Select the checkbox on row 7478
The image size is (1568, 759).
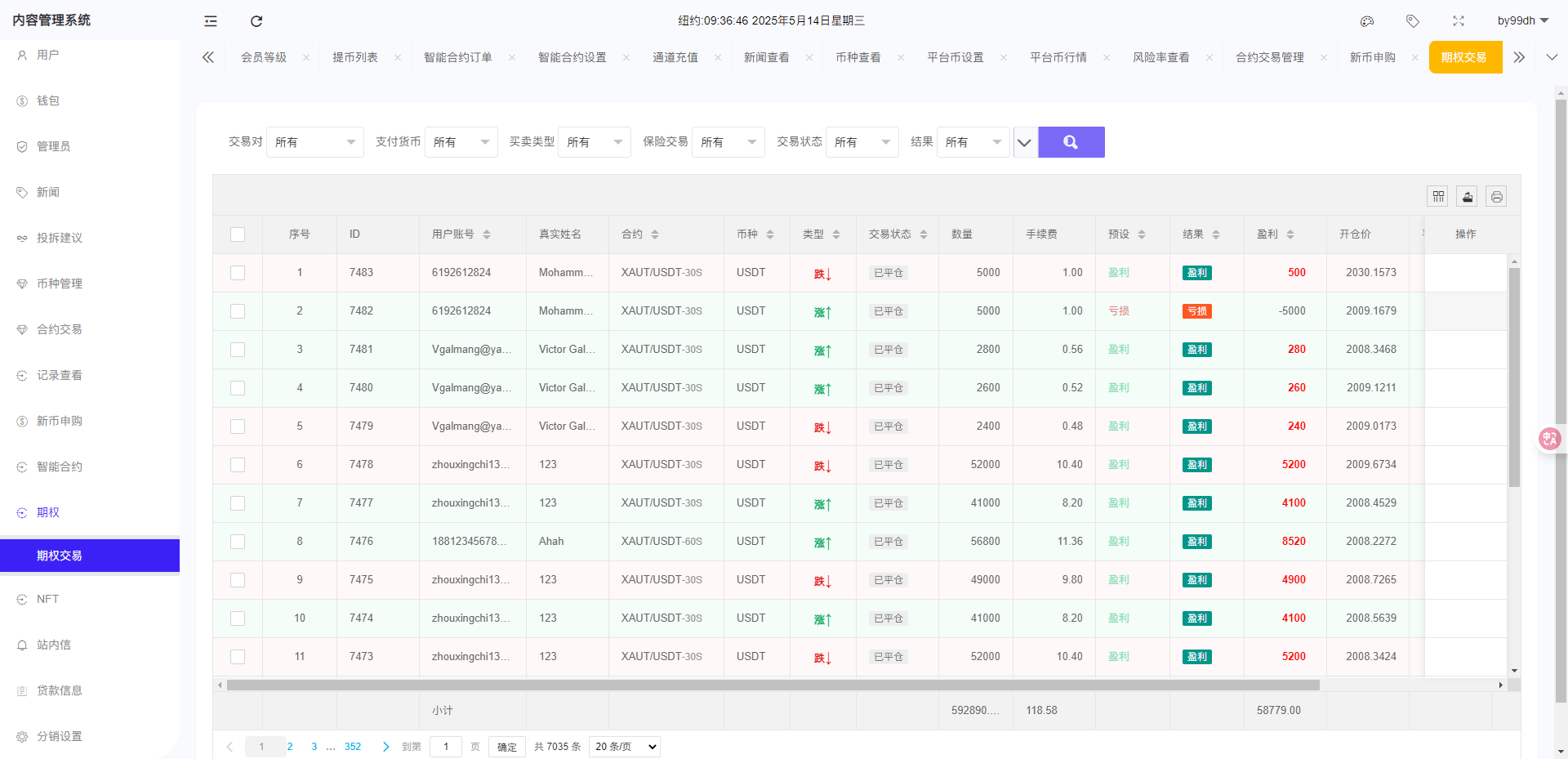[238, 464]
